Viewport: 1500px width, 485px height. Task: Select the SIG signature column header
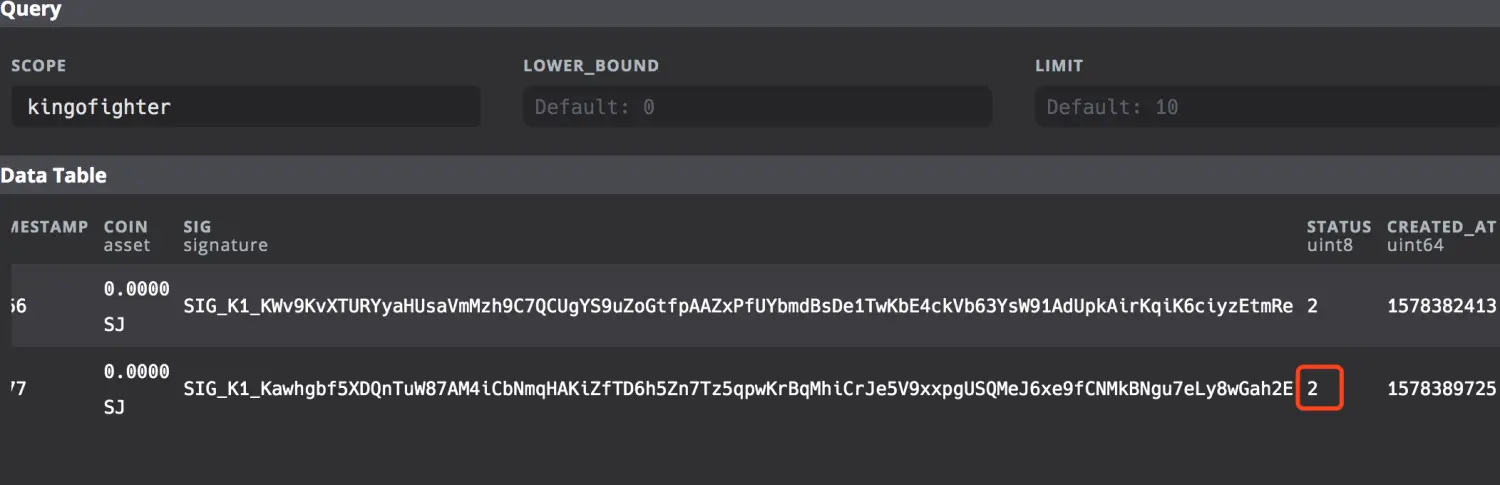click(198, 227)
